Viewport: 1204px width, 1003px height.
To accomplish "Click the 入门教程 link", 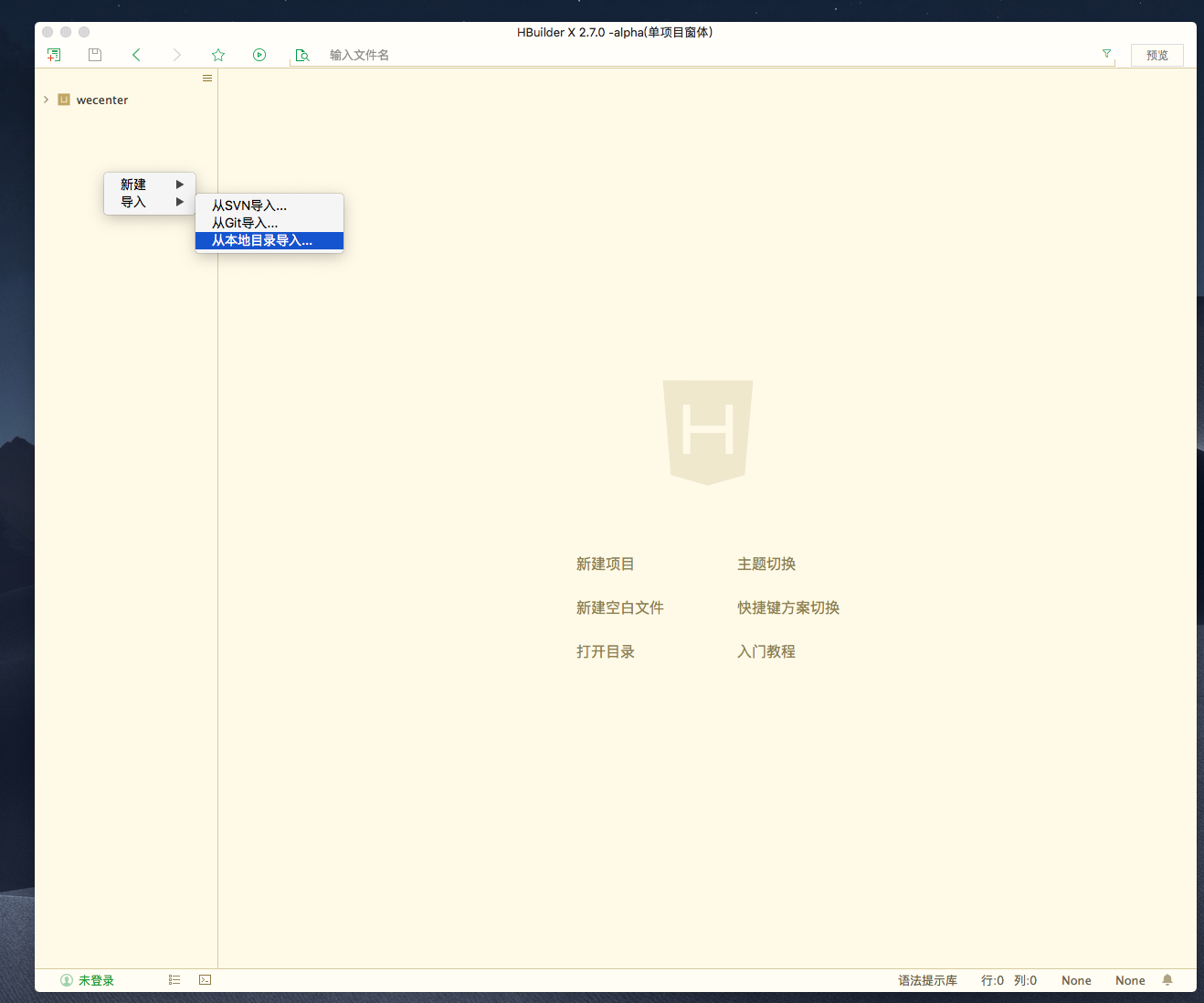I will pos(766,652).
